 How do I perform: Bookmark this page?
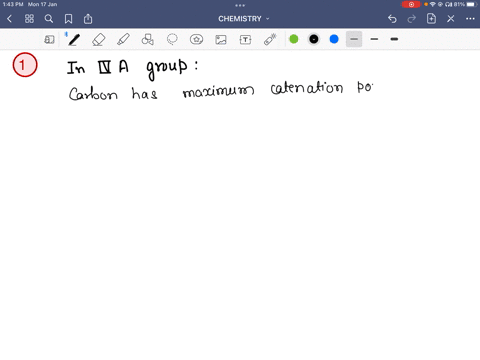[x=68, y=19]
